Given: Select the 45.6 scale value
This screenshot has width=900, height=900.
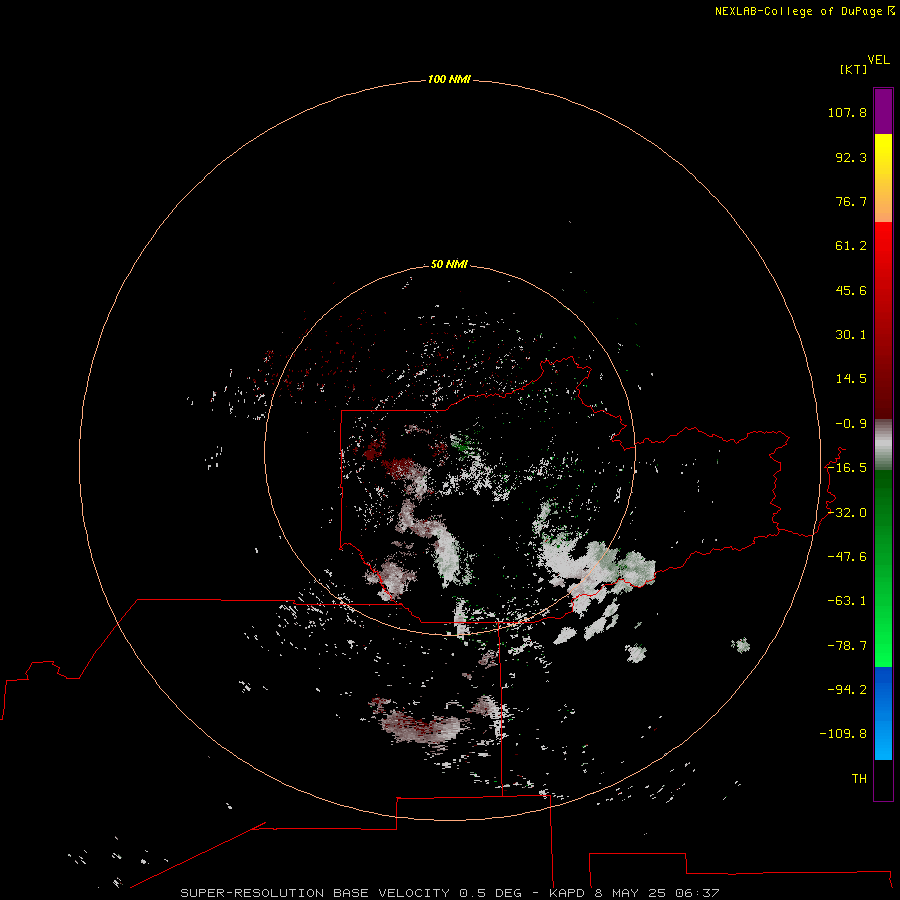Looking at the screenshot, I should tap(851, 290).
